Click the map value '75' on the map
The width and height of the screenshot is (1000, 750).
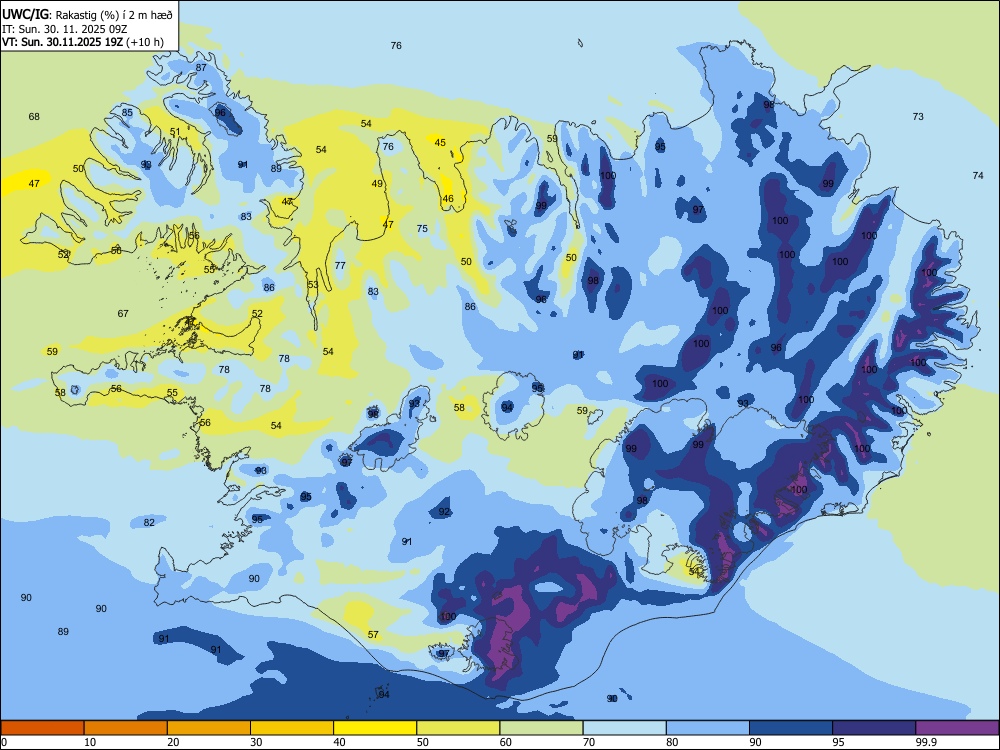pos(422,228)
